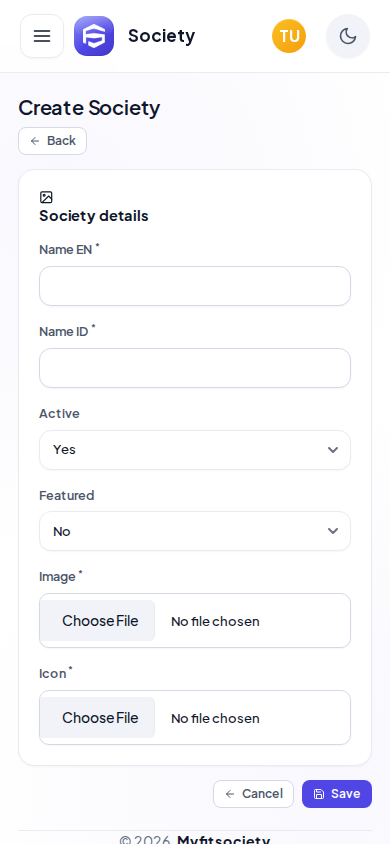Viewport: 390px width, 844px height.
Task: Click the image icon above Society details
Action: (46, 198)
